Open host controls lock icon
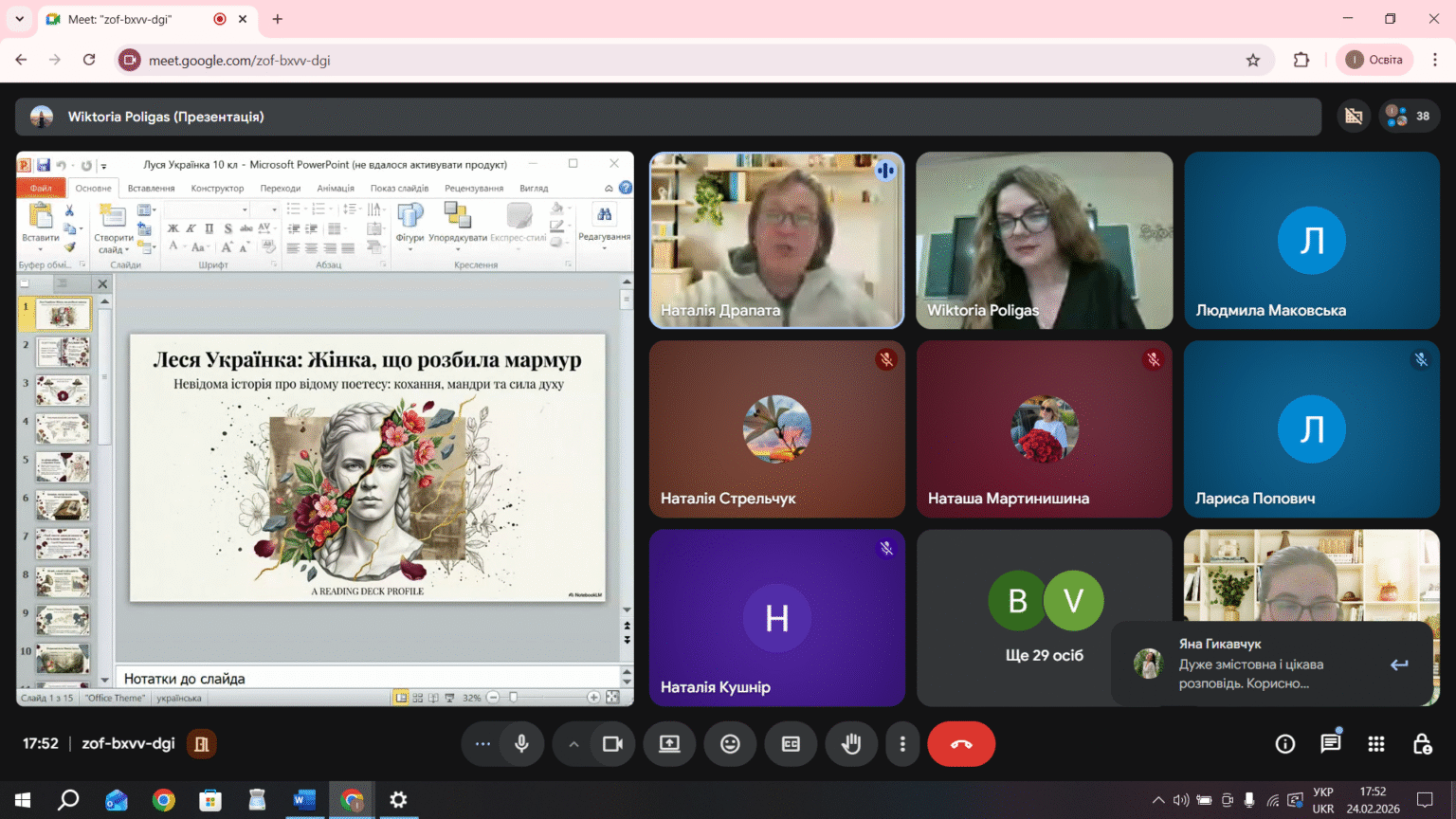 click(1422, 744)
